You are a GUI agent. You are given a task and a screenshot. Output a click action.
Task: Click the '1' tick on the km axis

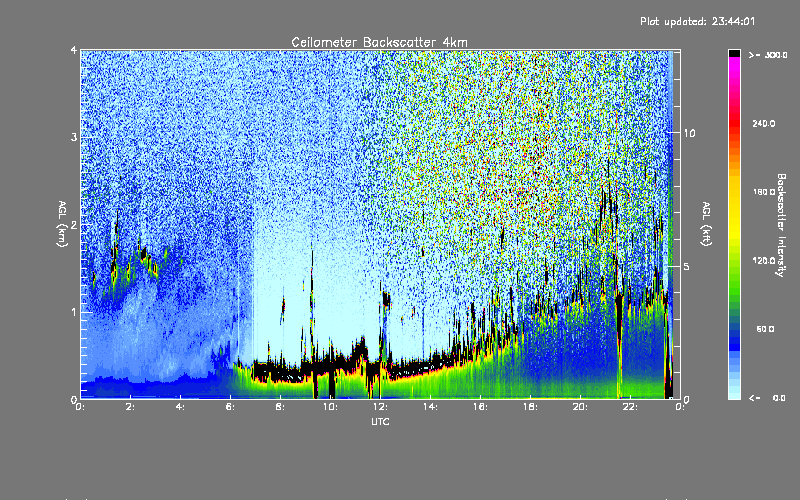tap(74, 312)
